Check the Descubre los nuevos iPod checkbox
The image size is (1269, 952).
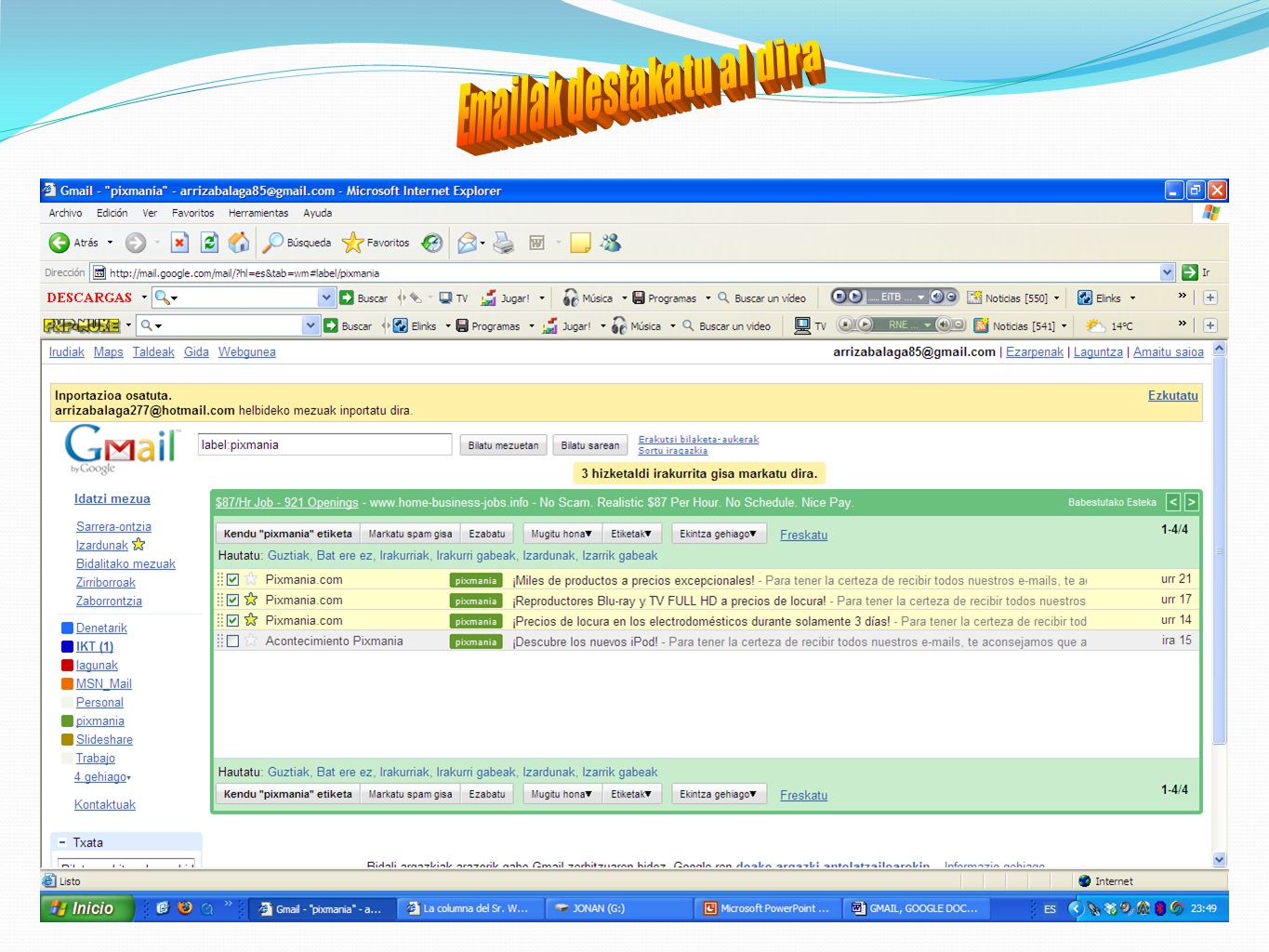tap(232, 641)
